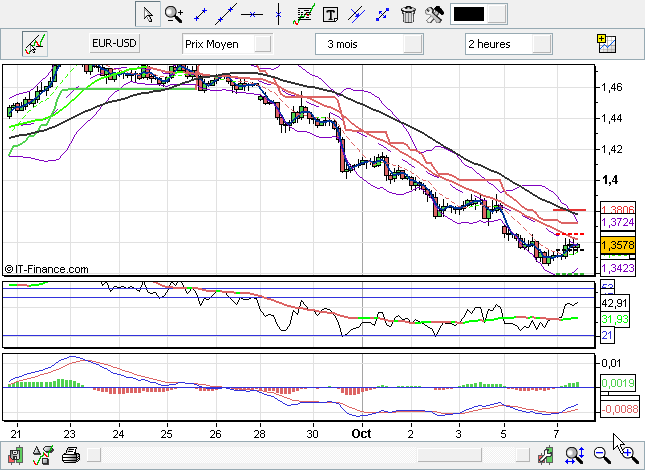Click the 1,3578 current price label
Image resolution: width=645 pixels, height=470 pixels.
618,245
